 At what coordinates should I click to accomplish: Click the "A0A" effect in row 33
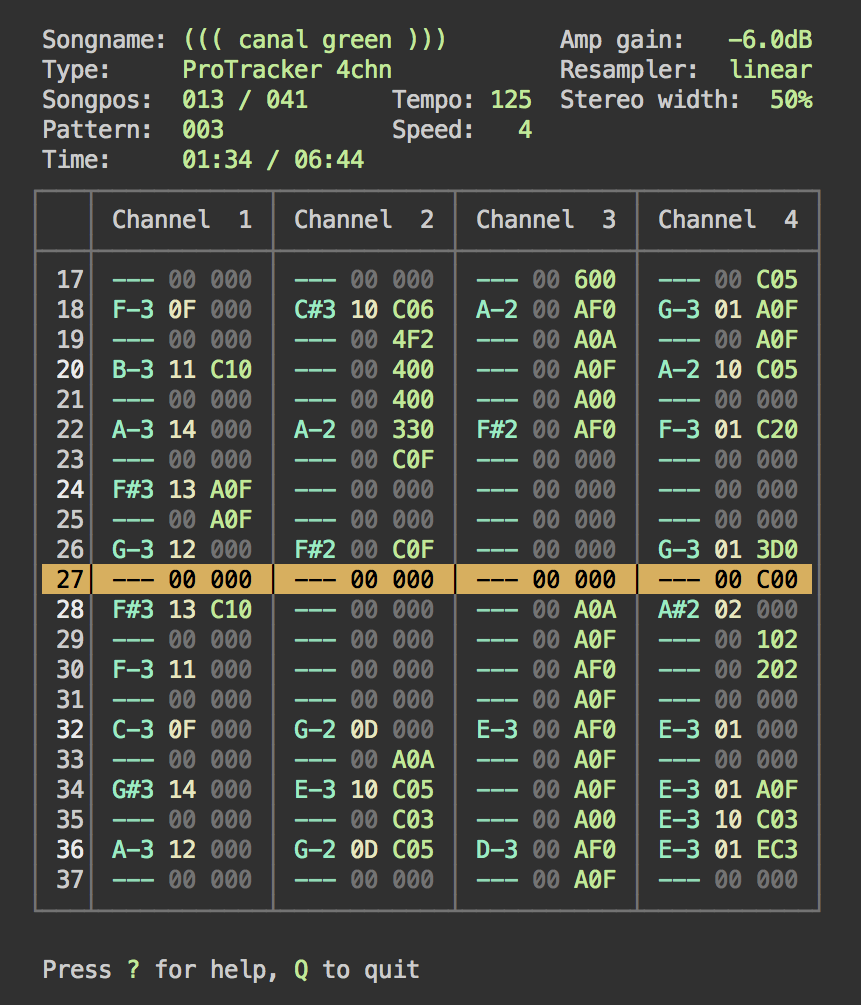[413, 760]
